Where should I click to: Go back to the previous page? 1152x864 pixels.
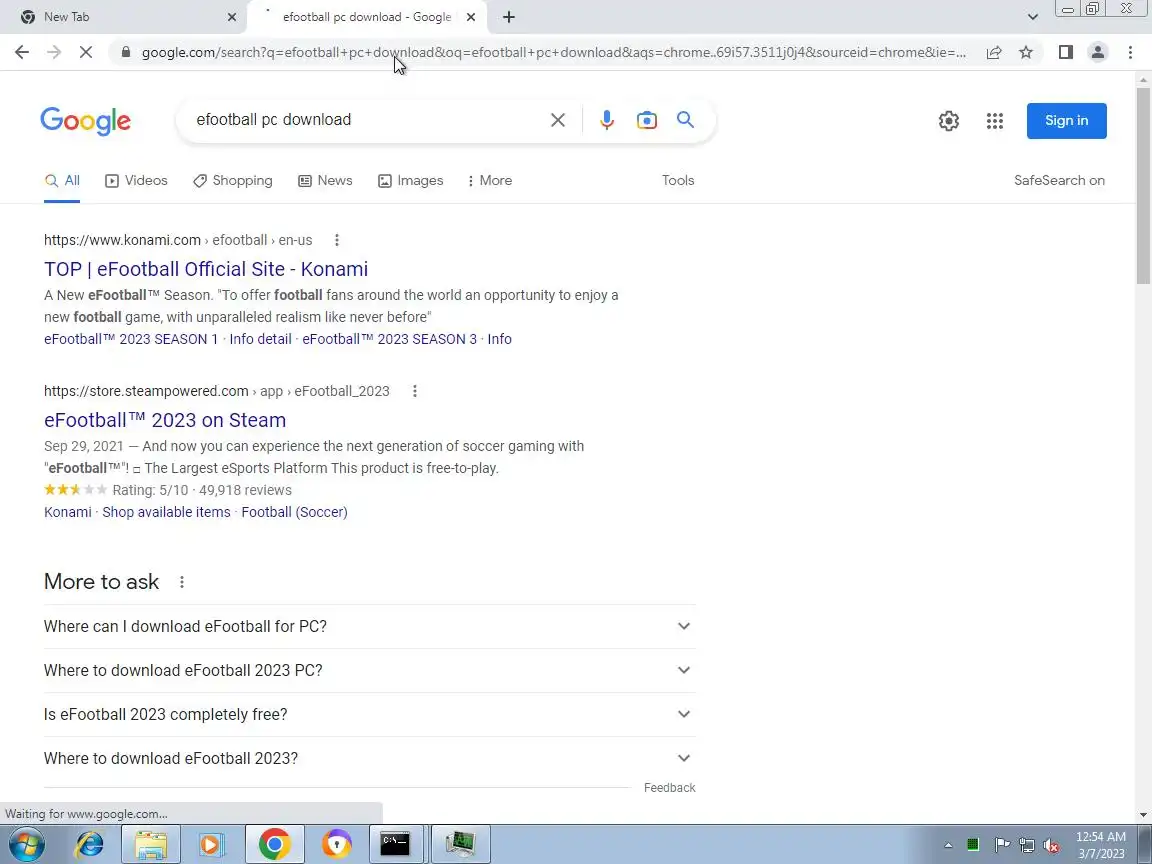coord(22,52)
